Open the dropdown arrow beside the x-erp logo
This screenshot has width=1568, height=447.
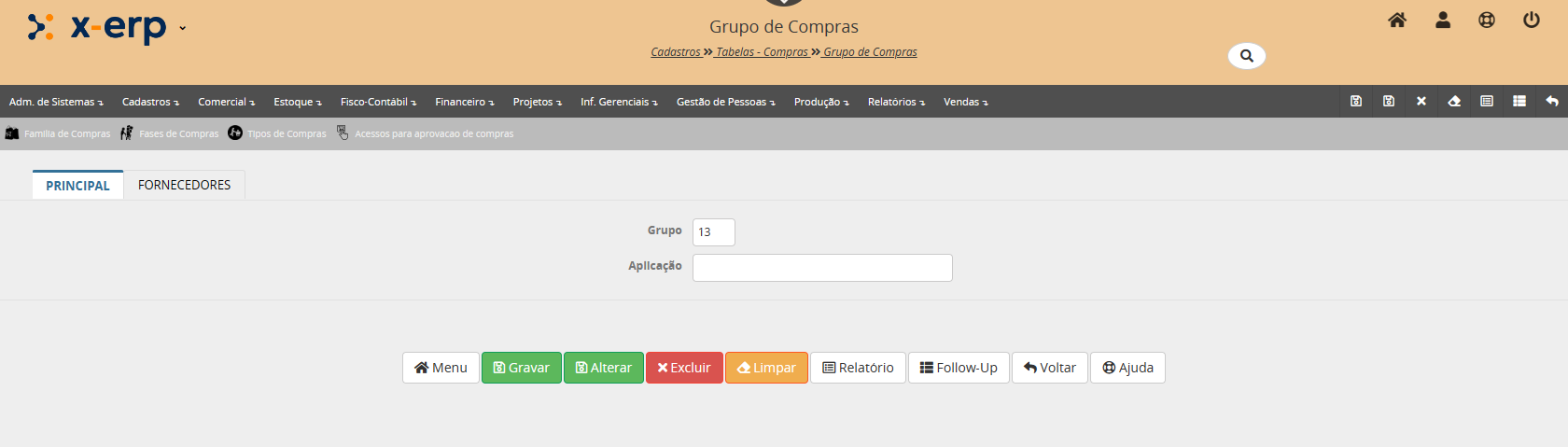(183, 28)
